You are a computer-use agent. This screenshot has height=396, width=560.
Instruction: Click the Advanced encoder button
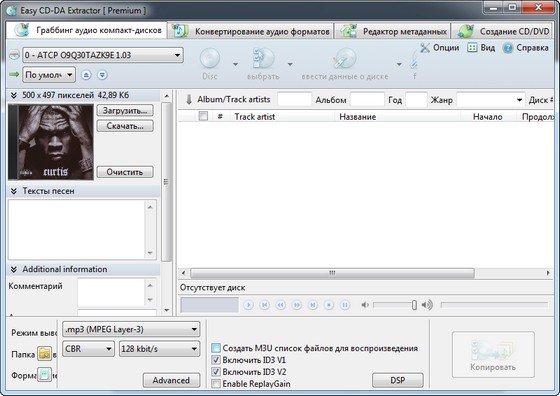click(171, 380)
